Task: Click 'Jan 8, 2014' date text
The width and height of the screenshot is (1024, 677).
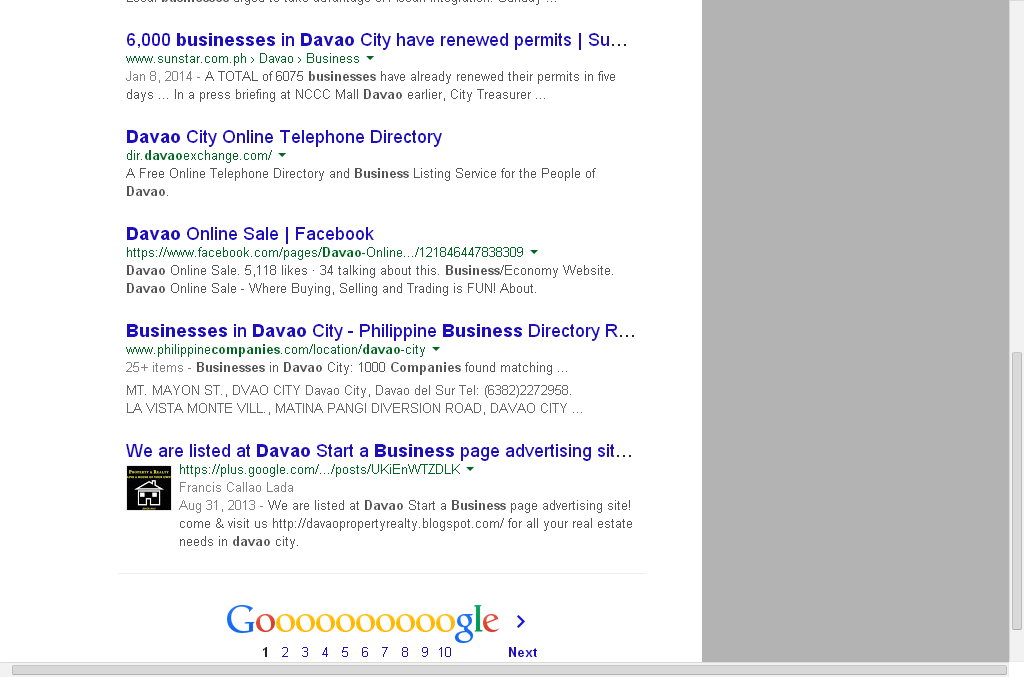Action: tap(159, 76)
